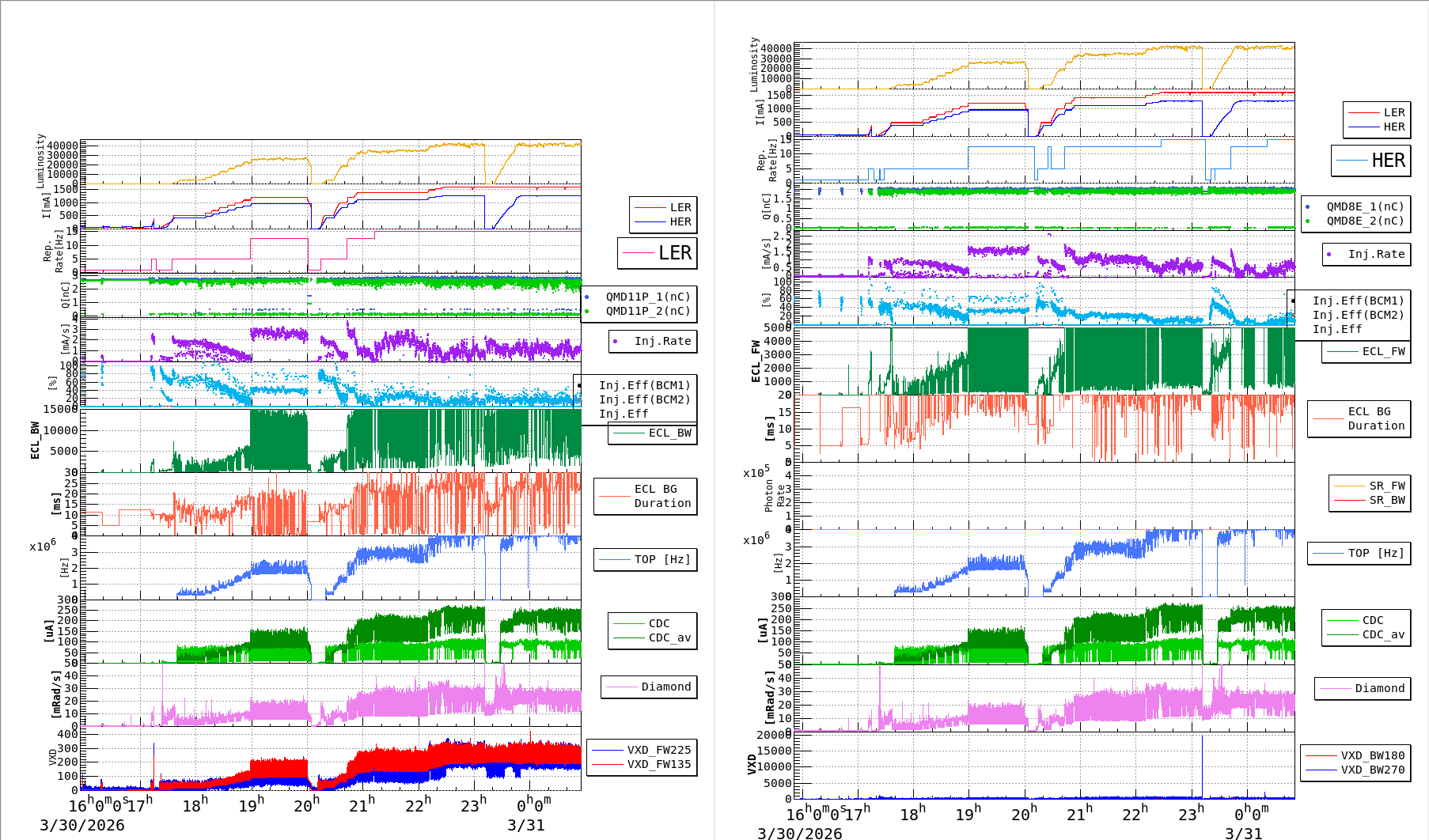Select the SR_BW legend entry

tap(1370, 501)
